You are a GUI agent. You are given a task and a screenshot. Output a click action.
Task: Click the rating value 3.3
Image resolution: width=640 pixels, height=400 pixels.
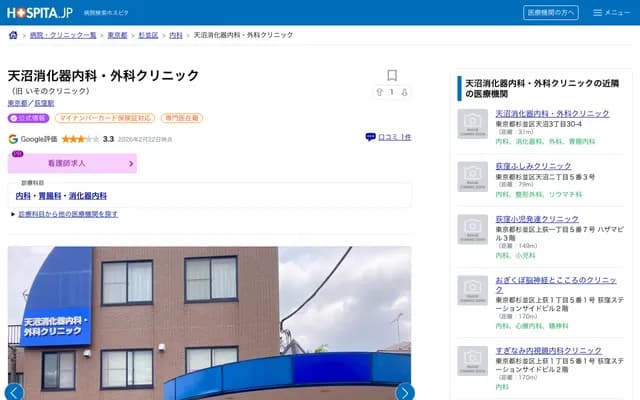(108, 139)
